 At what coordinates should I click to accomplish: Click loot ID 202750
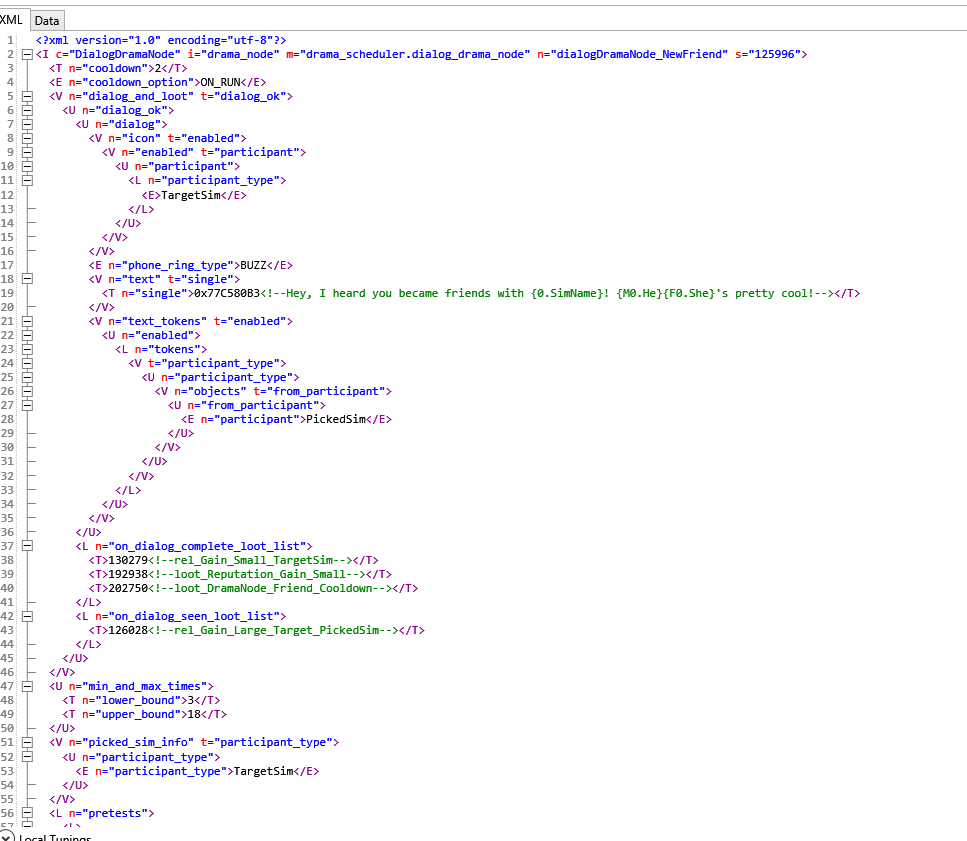tap(128, 588)
